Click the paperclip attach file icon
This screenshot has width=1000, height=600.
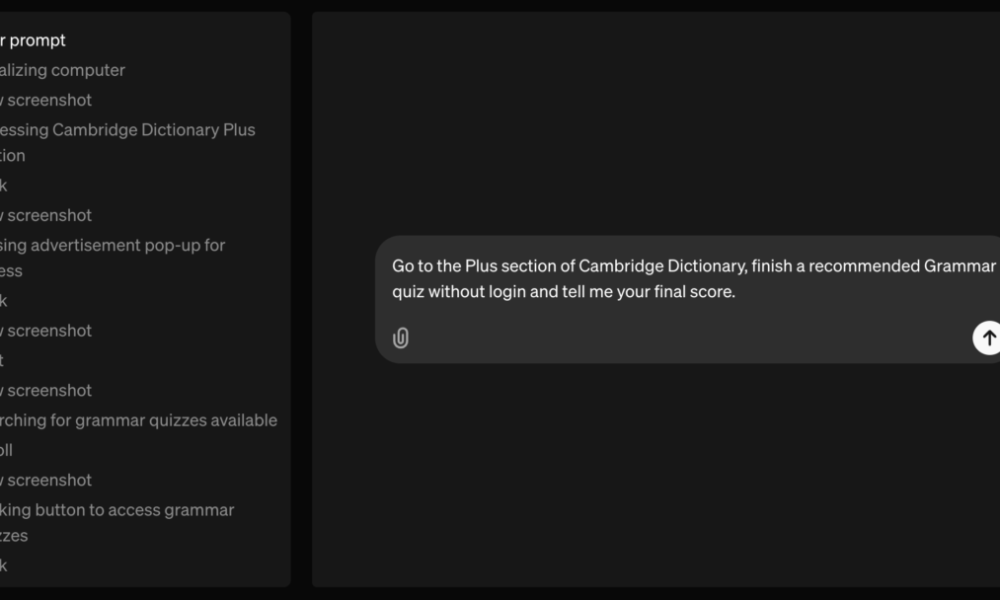[400, 338]
